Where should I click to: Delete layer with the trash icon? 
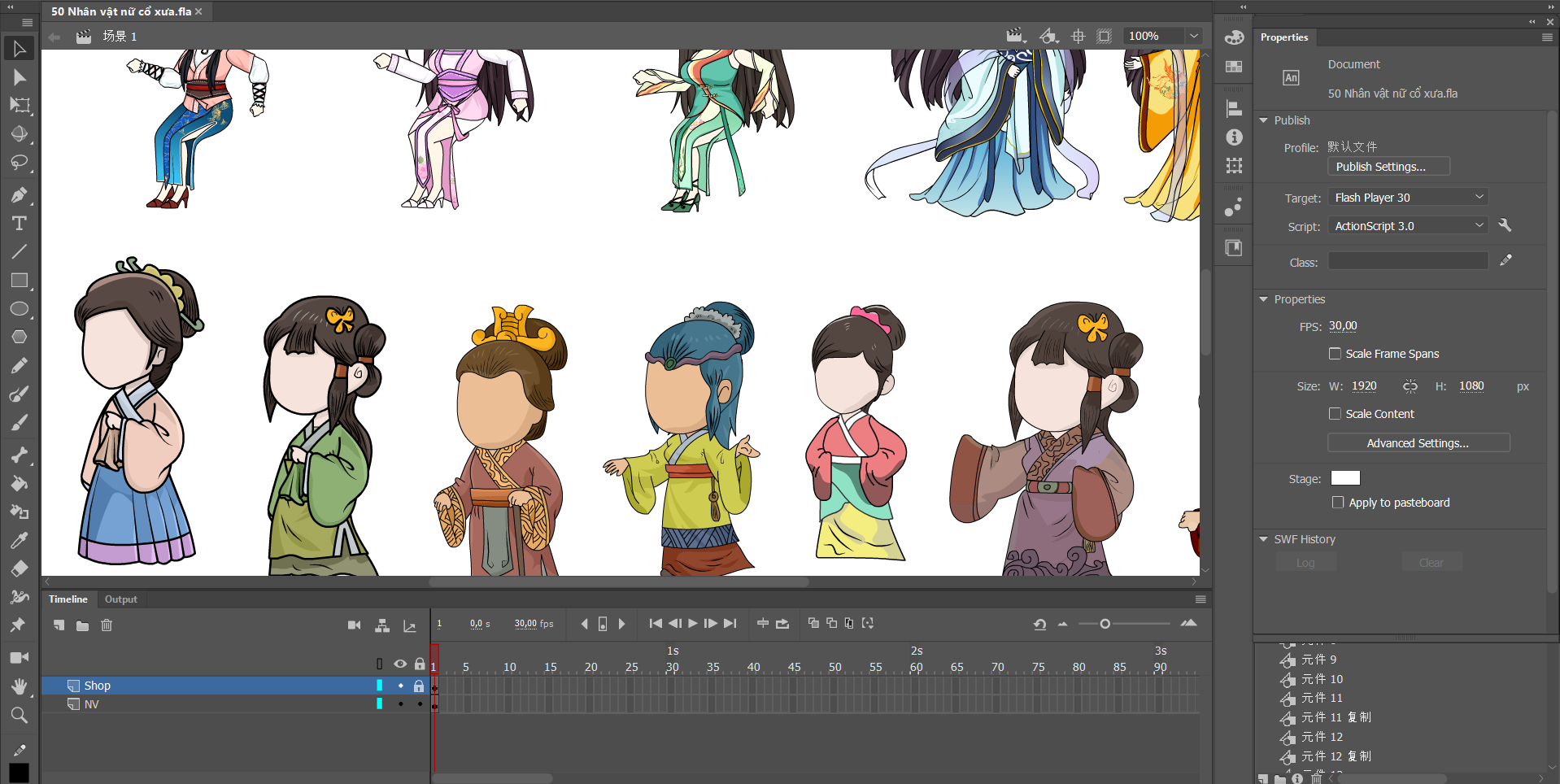(x=107, y=625)
